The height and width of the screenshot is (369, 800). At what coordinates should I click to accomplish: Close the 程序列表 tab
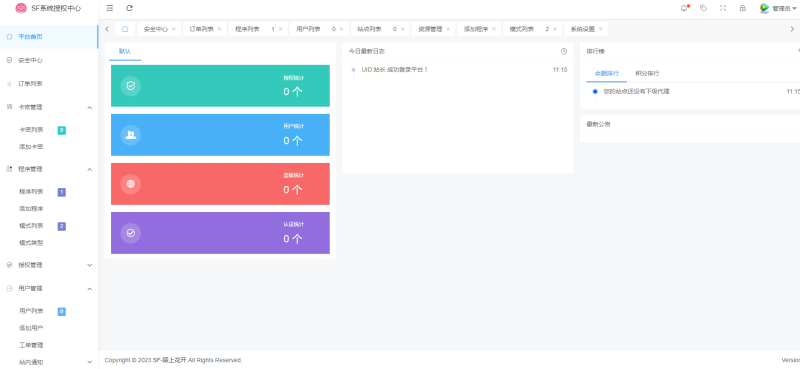click(280, 29)
